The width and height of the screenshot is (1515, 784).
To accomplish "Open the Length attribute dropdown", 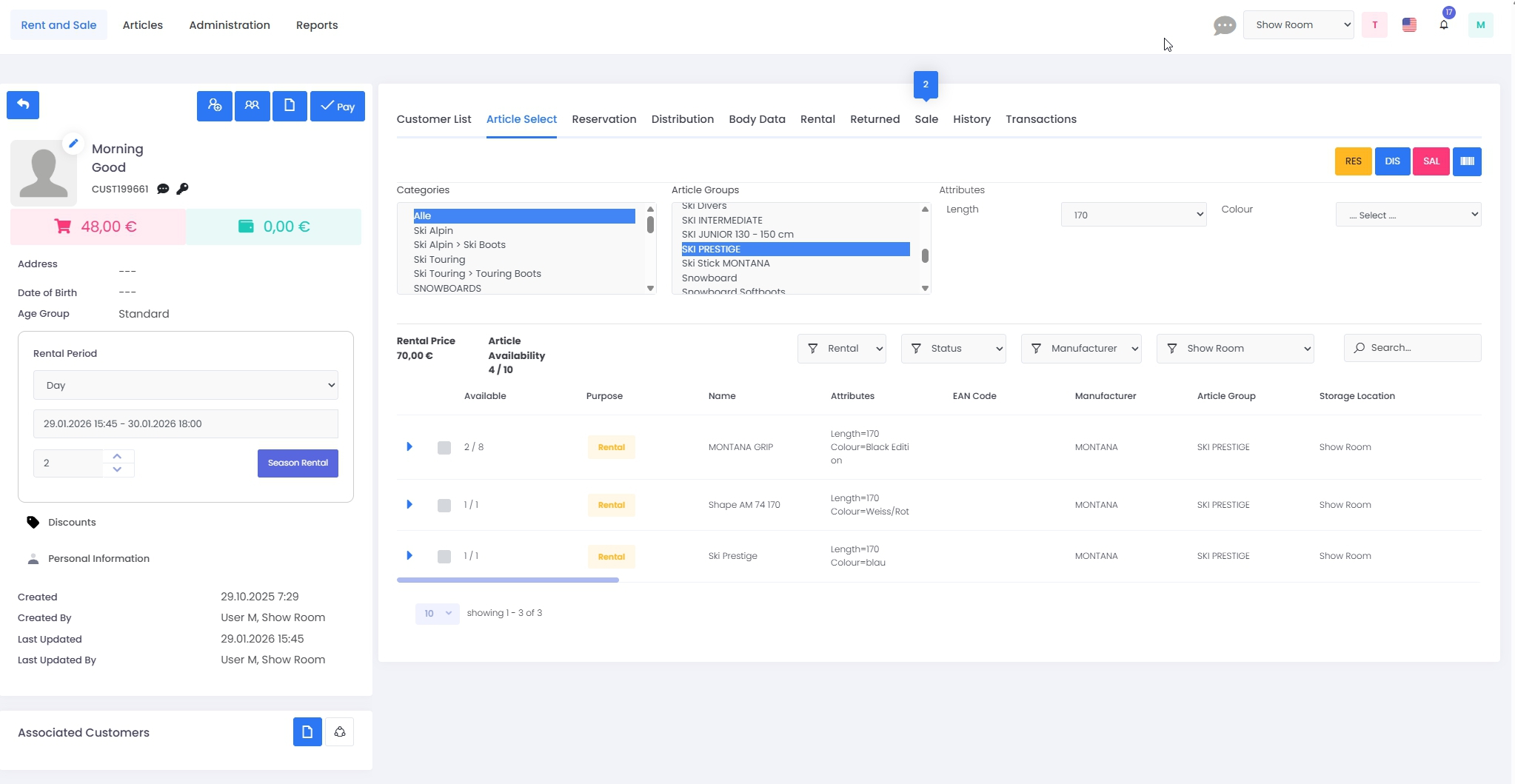I will point(1133,215).
